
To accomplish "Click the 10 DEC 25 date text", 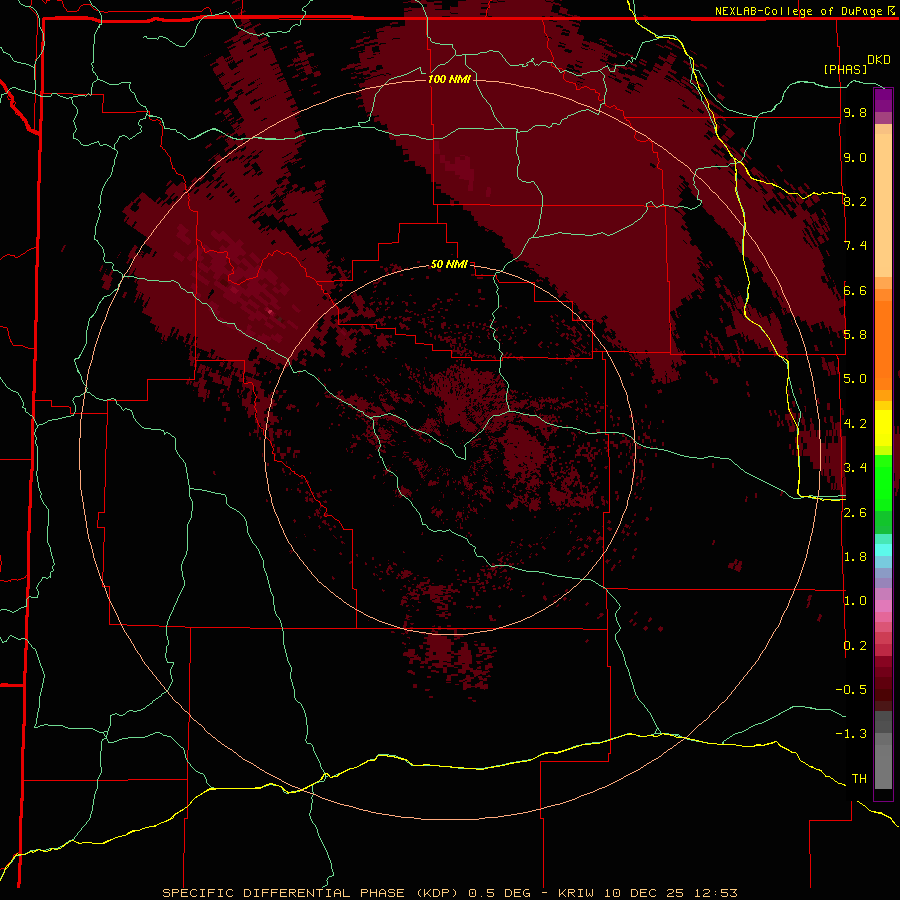I will (645, 893).
